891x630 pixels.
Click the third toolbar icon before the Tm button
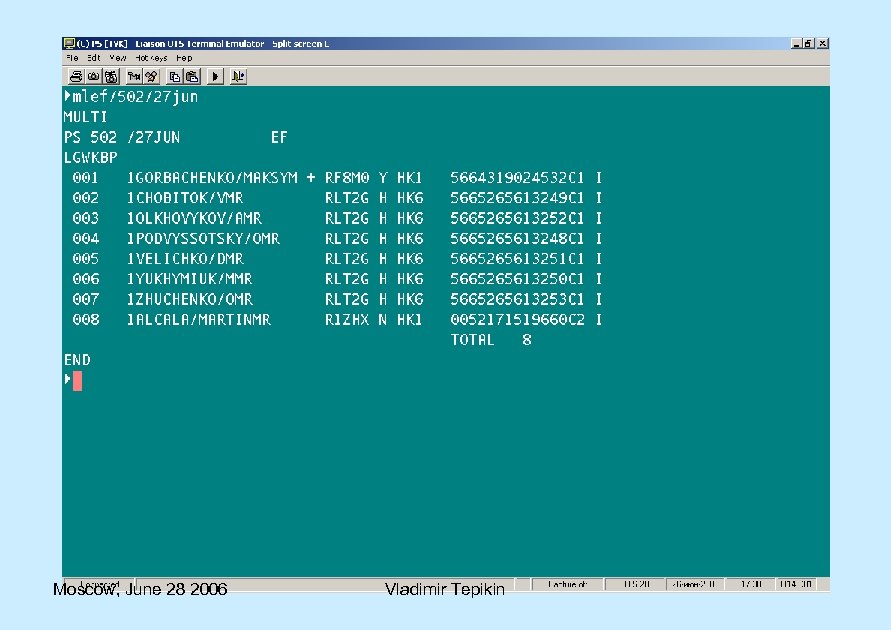pos(111,76)
